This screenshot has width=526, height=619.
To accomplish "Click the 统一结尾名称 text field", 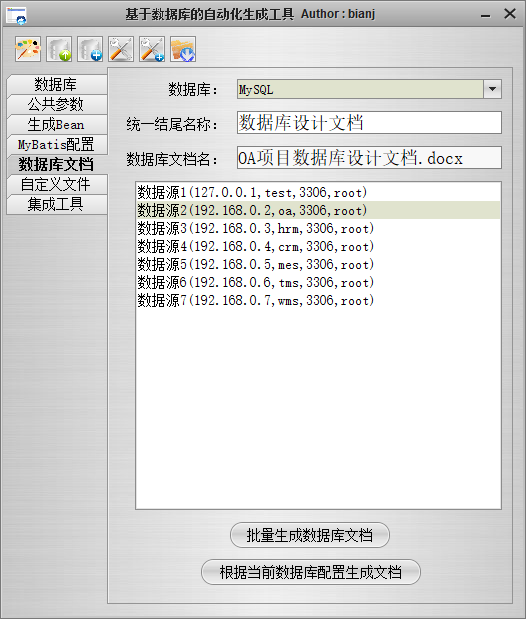I will [x=369, y=123].
